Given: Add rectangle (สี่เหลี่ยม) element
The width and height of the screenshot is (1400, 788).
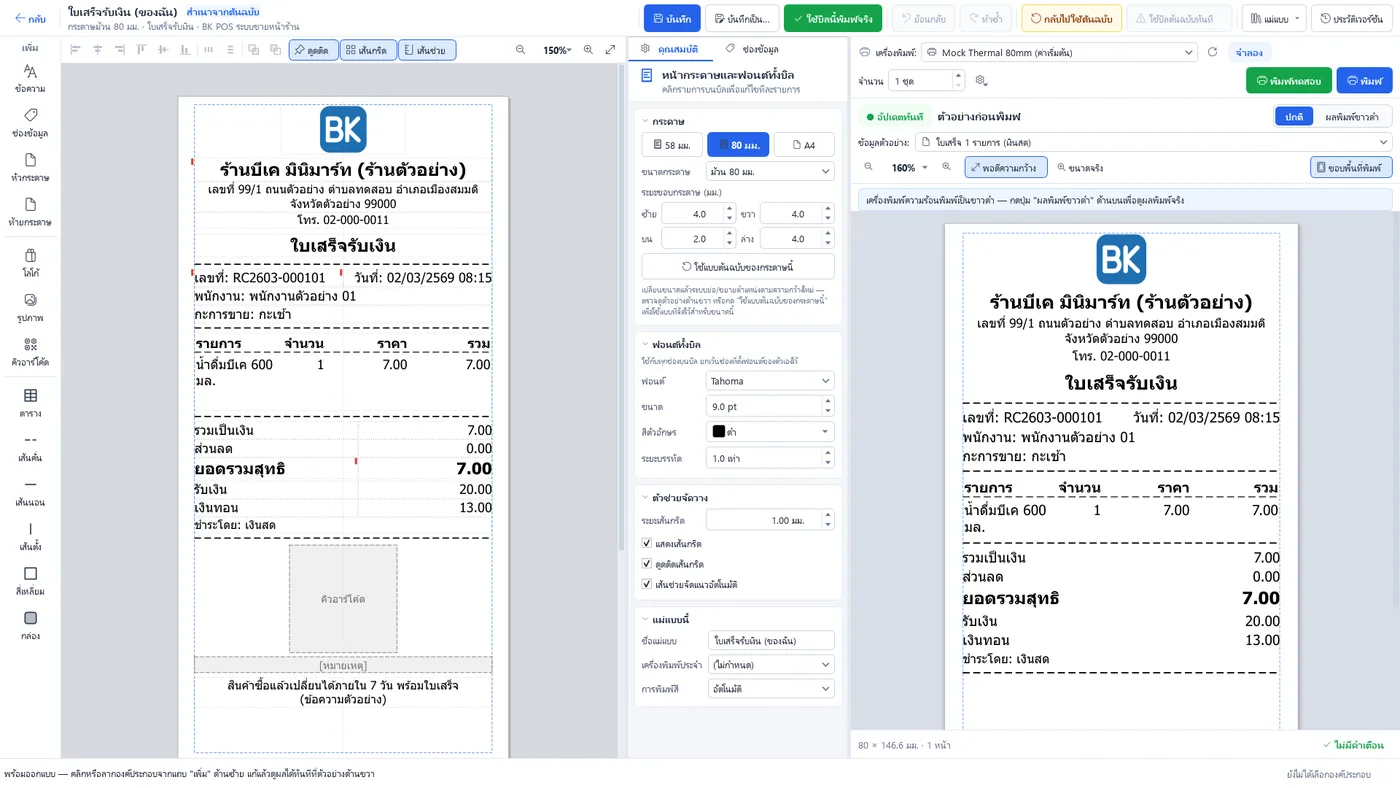Looking at the screenshot, I should click(x=30, y=581).
